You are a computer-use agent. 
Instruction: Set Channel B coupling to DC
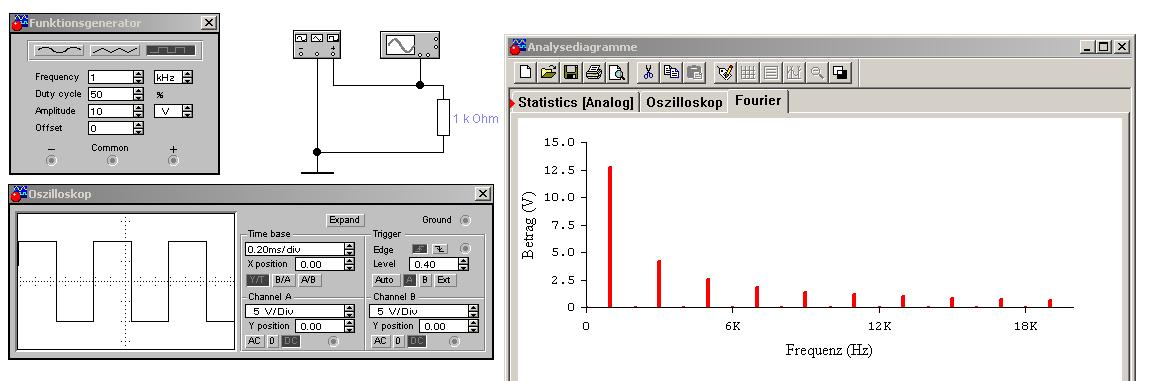pos(417,341)
